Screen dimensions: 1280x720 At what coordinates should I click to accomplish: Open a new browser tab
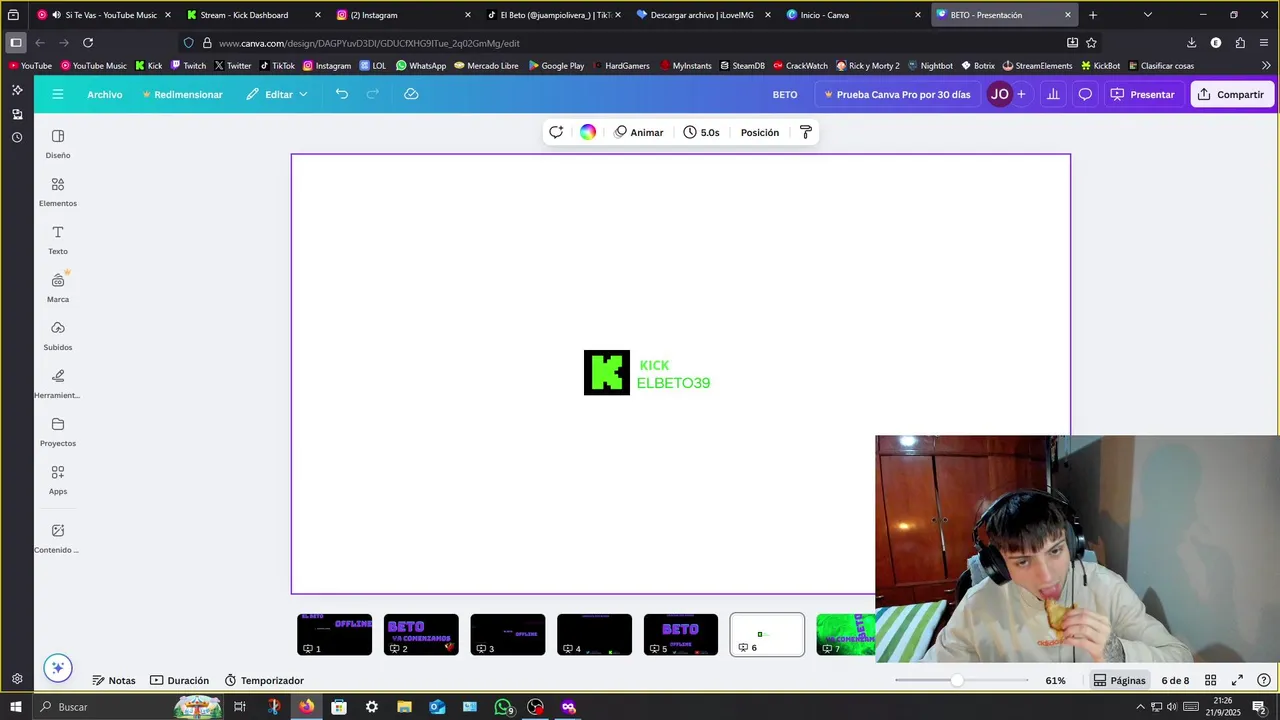1093,15
